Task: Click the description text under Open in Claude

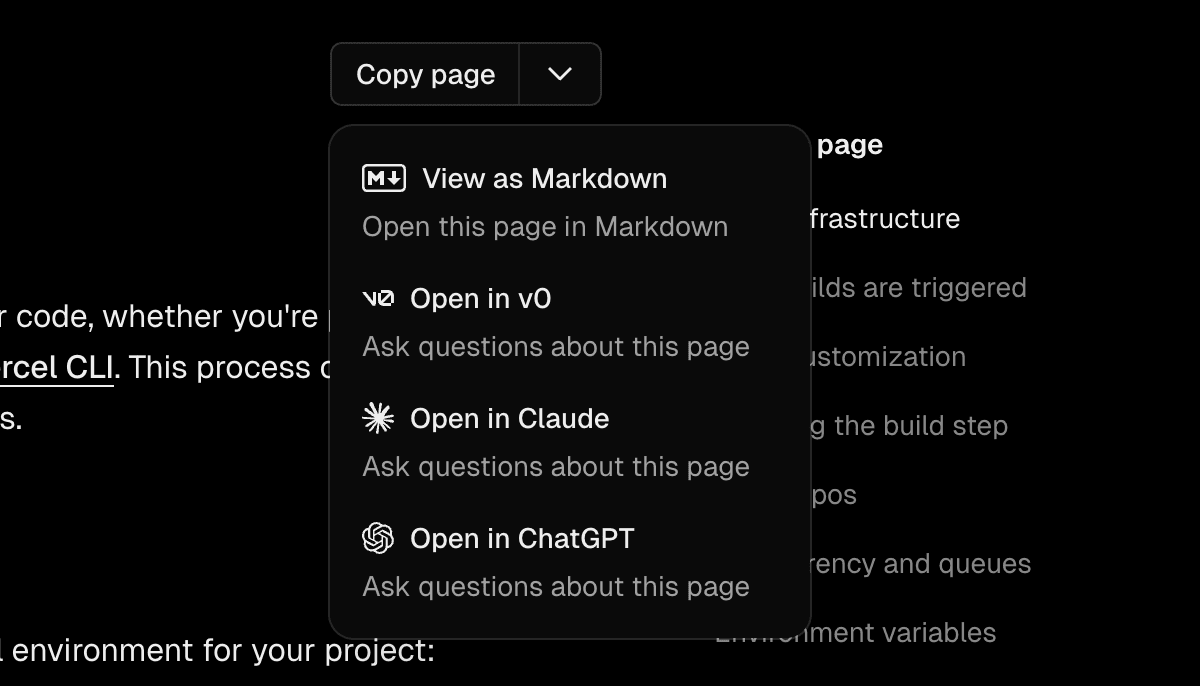Action: click(556, 466)
